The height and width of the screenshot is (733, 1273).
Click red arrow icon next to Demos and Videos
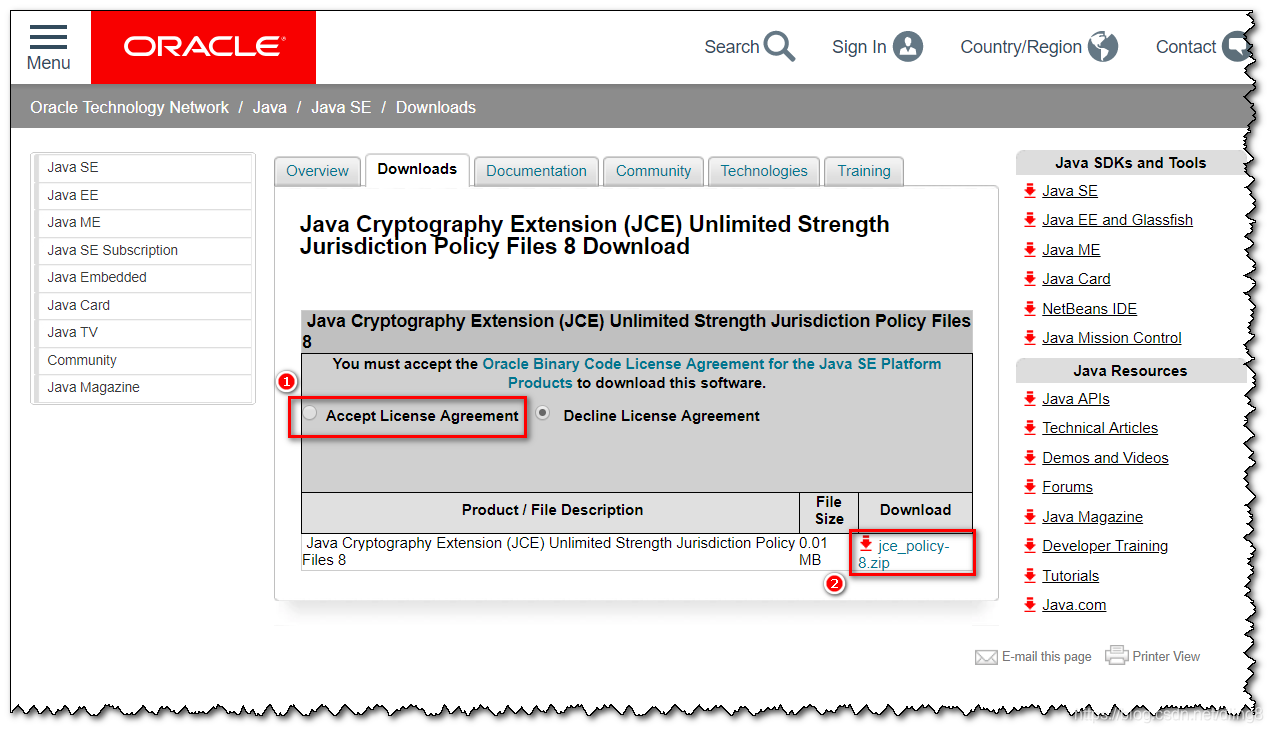coord(1030,457)
